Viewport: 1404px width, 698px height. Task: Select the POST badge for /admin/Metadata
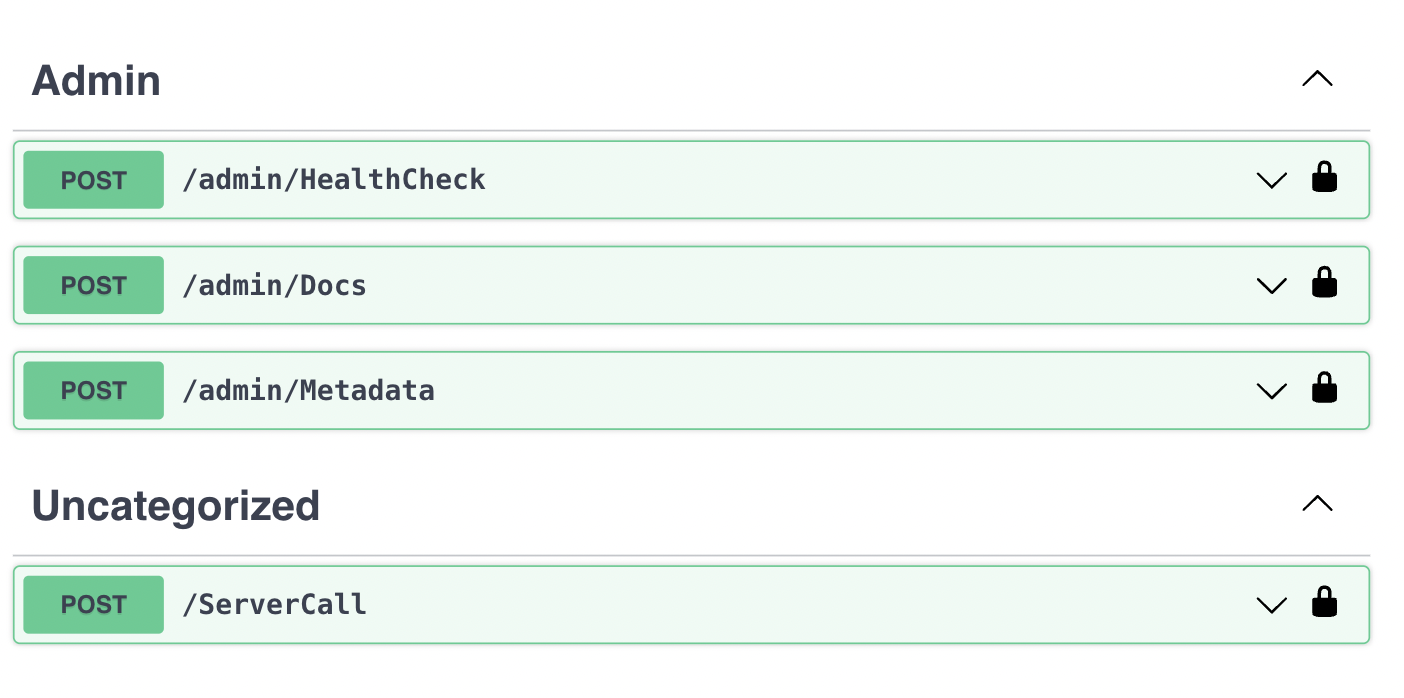(x=94, y=390)
